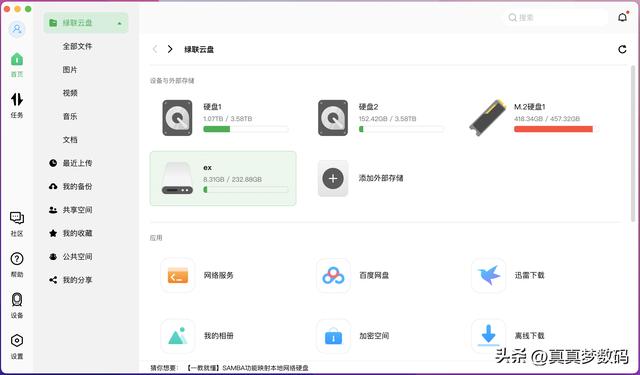This screenshot has height=375, width=640.
Task: Click the M.2硬盘1 red usage bar
Action: point(556,129)
